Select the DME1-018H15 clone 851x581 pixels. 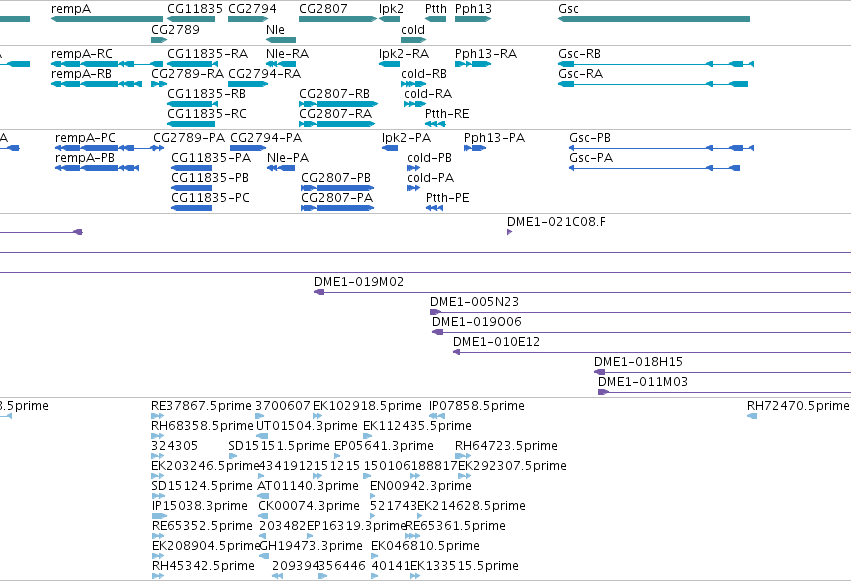pos(722,373)
